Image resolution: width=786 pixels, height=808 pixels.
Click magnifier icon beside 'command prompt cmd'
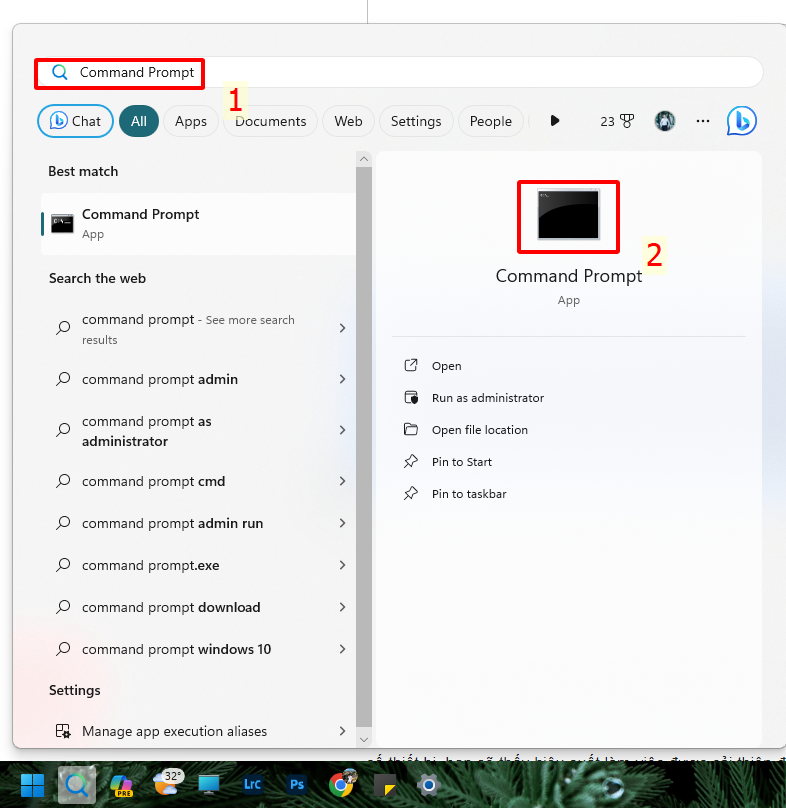63,481
